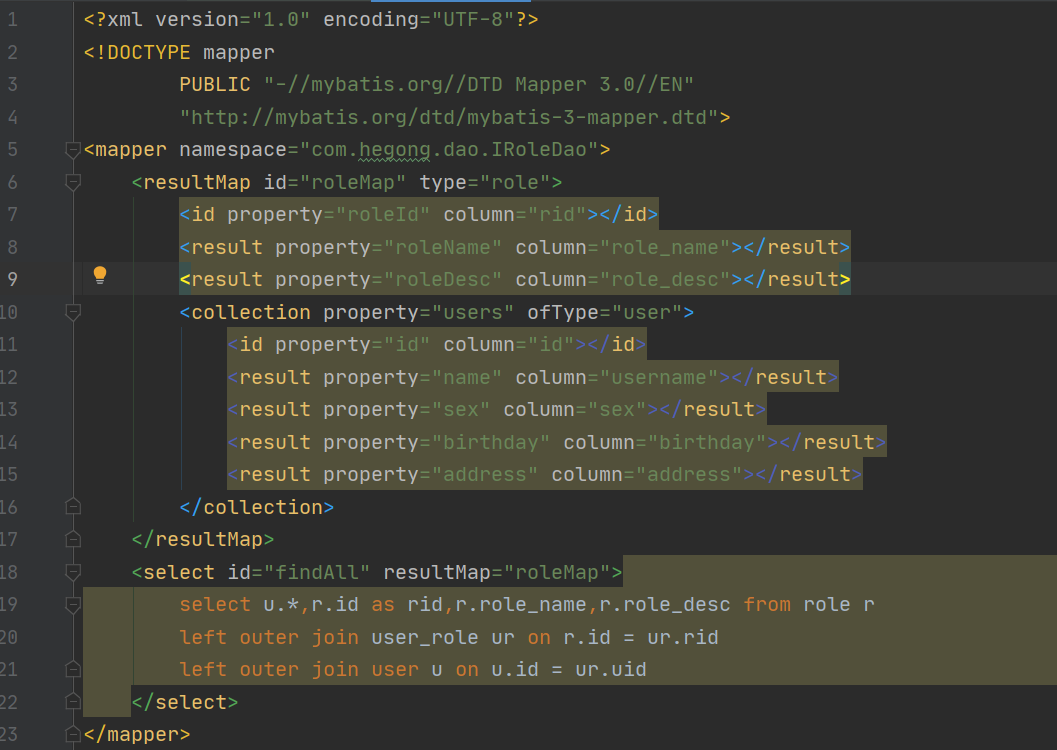The image size is (1057, 750).
Task: Click column "address" value
Action: tap(688, 474)
